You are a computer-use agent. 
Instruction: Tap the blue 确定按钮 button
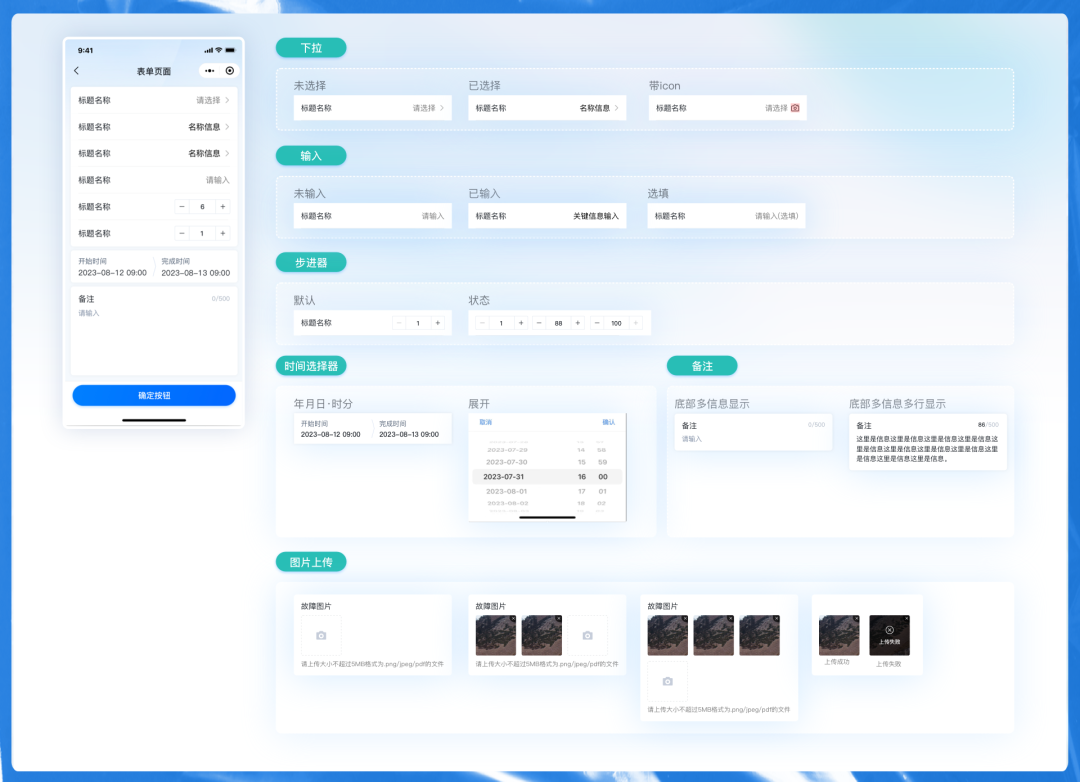[154, 395]
